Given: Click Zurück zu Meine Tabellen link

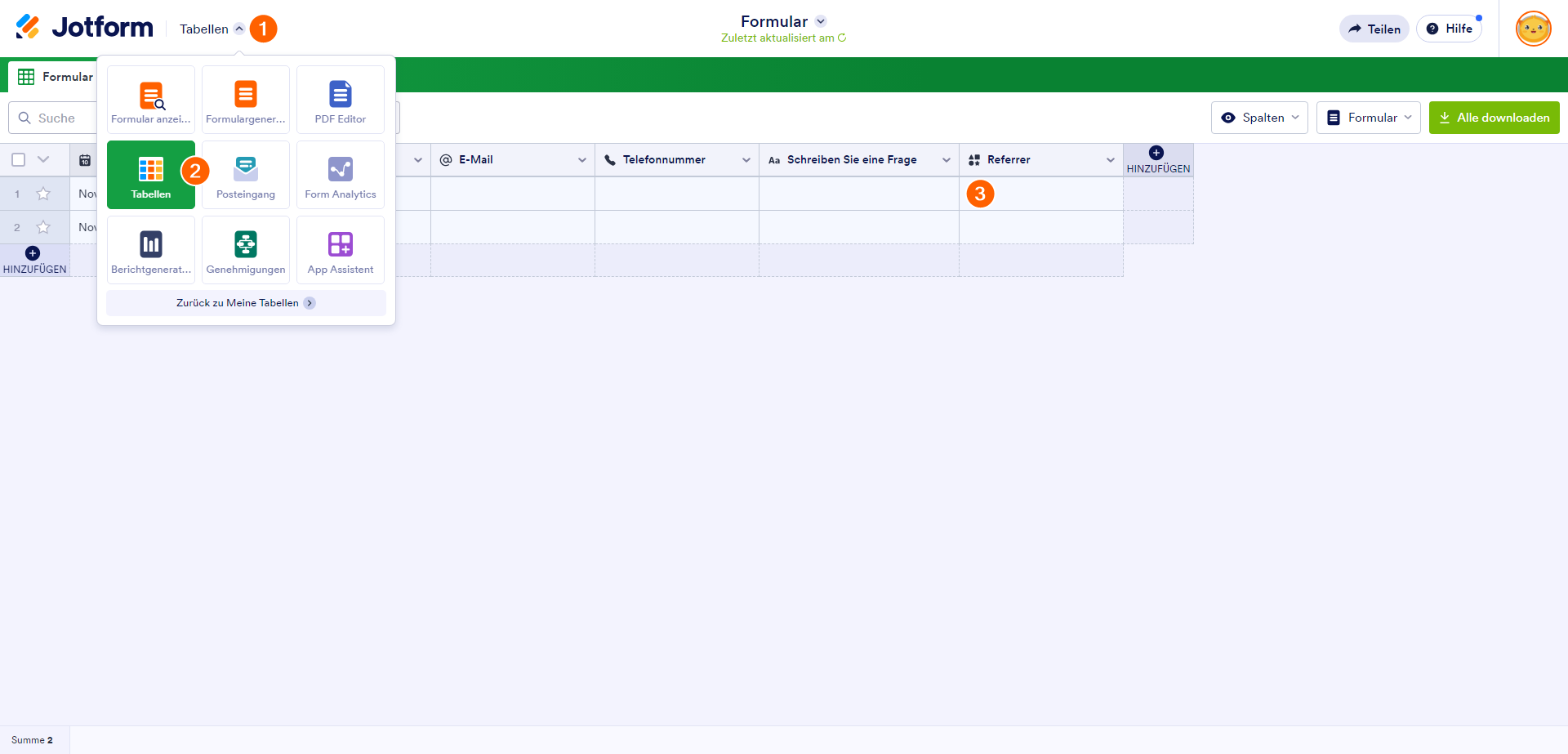Looking at the screenshot, I should (246, 303).
